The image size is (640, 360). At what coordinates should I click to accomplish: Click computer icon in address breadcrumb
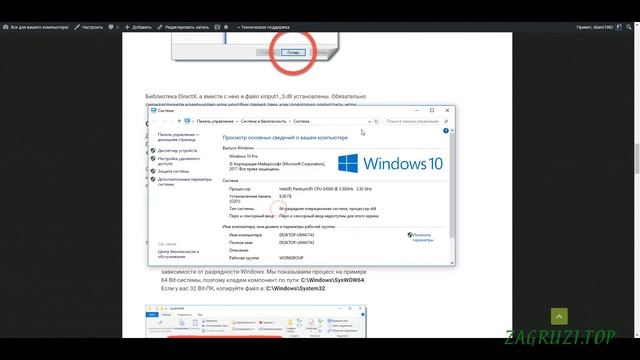(187, 121)
